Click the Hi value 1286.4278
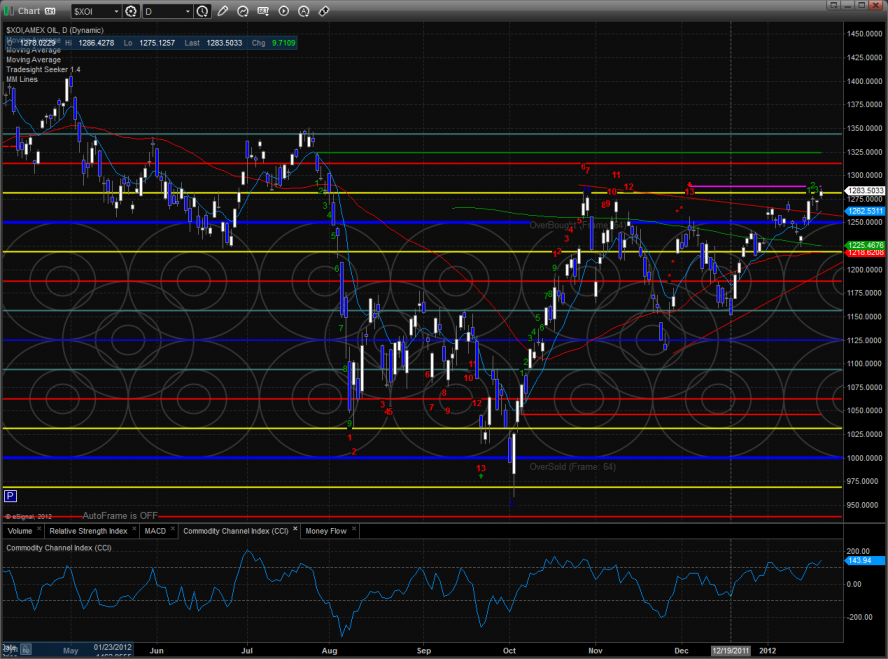The width and height of the screenshot is (888, 659). (x=96, y=43)
